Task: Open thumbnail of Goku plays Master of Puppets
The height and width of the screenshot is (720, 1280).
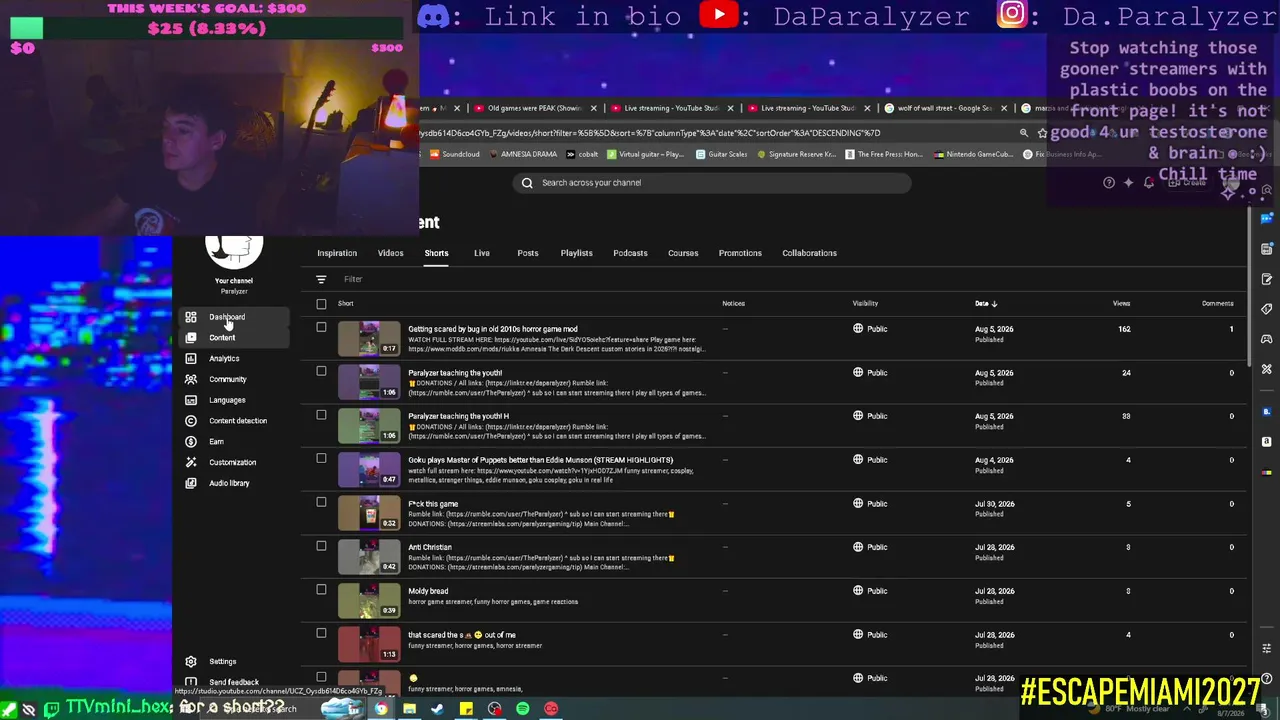Action: pos(368,470)
